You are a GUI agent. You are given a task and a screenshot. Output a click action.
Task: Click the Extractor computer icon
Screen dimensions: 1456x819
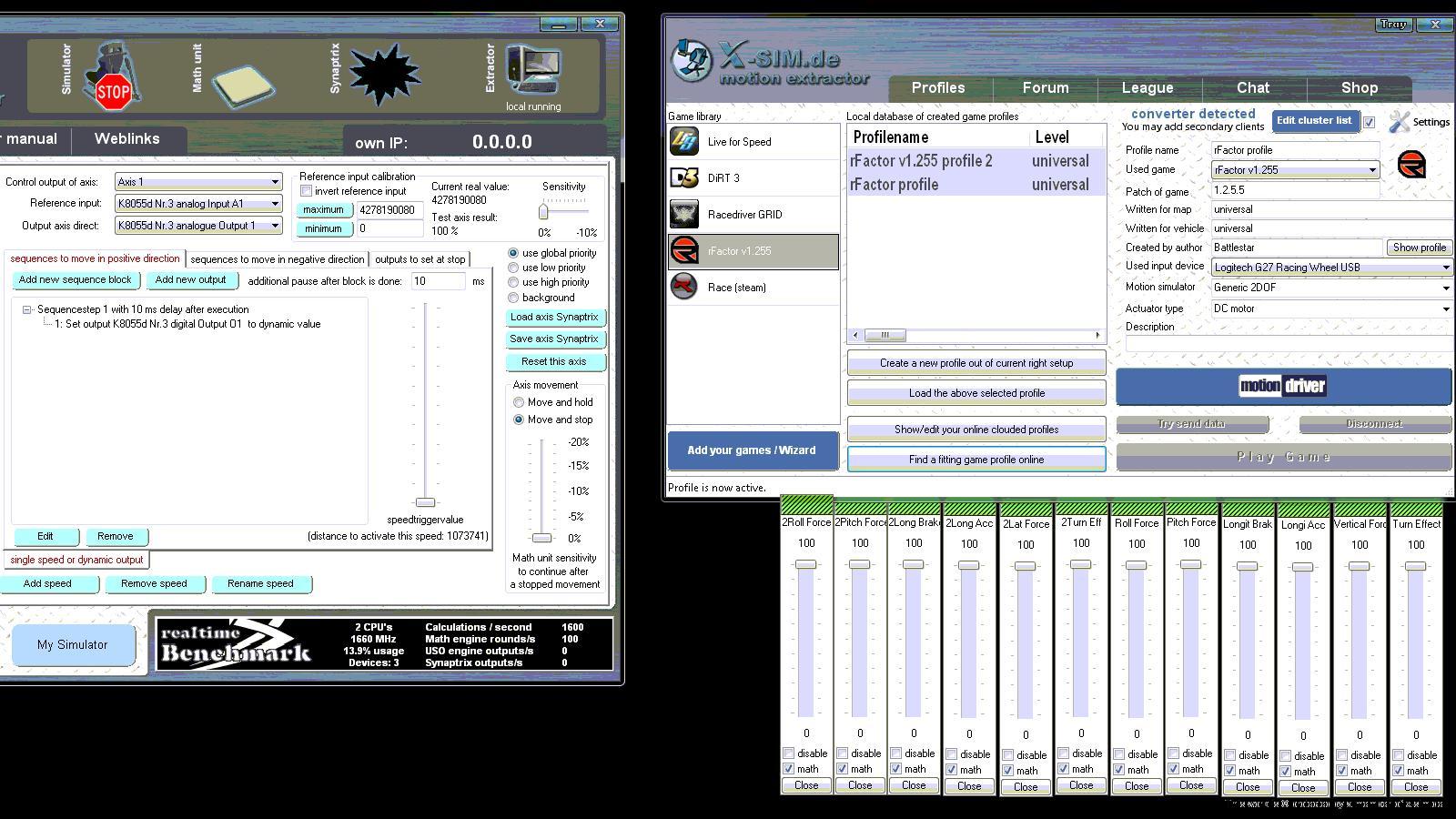tap(533, 71)
